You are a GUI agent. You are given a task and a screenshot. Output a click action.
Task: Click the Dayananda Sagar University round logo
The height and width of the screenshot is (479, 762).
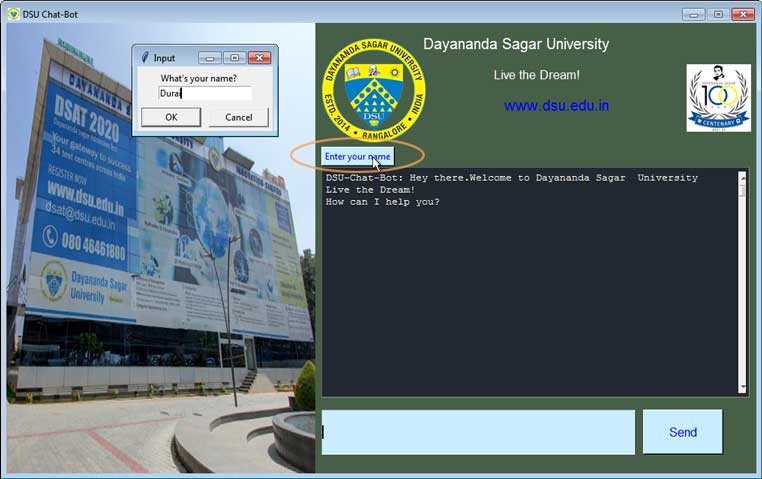(374, 90)
